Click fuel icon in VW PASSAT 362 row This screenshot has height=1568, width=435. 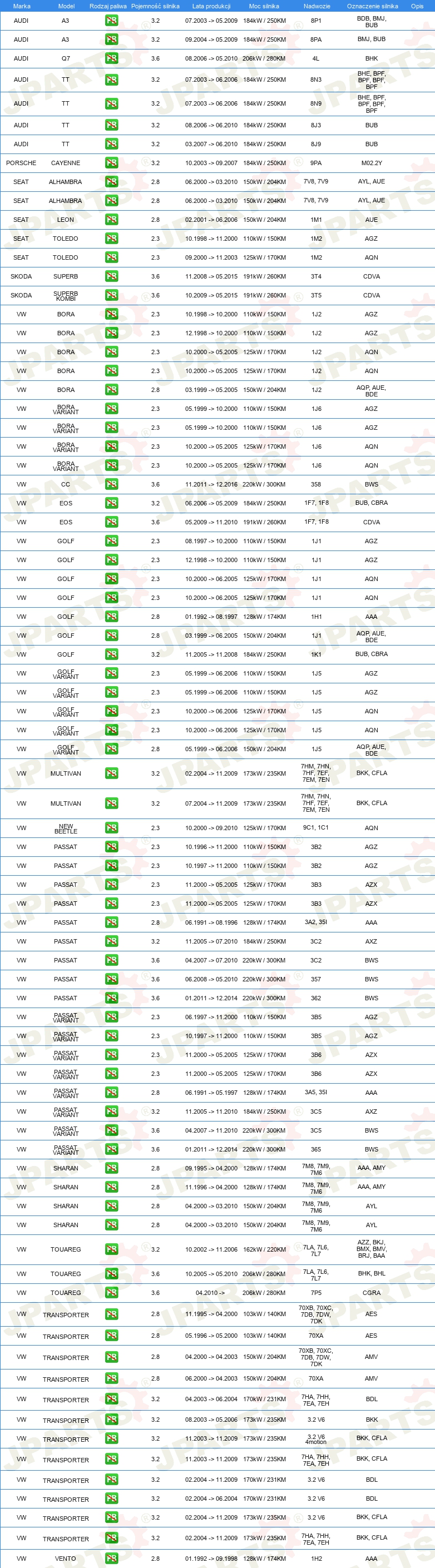click(x=111, y=998)
